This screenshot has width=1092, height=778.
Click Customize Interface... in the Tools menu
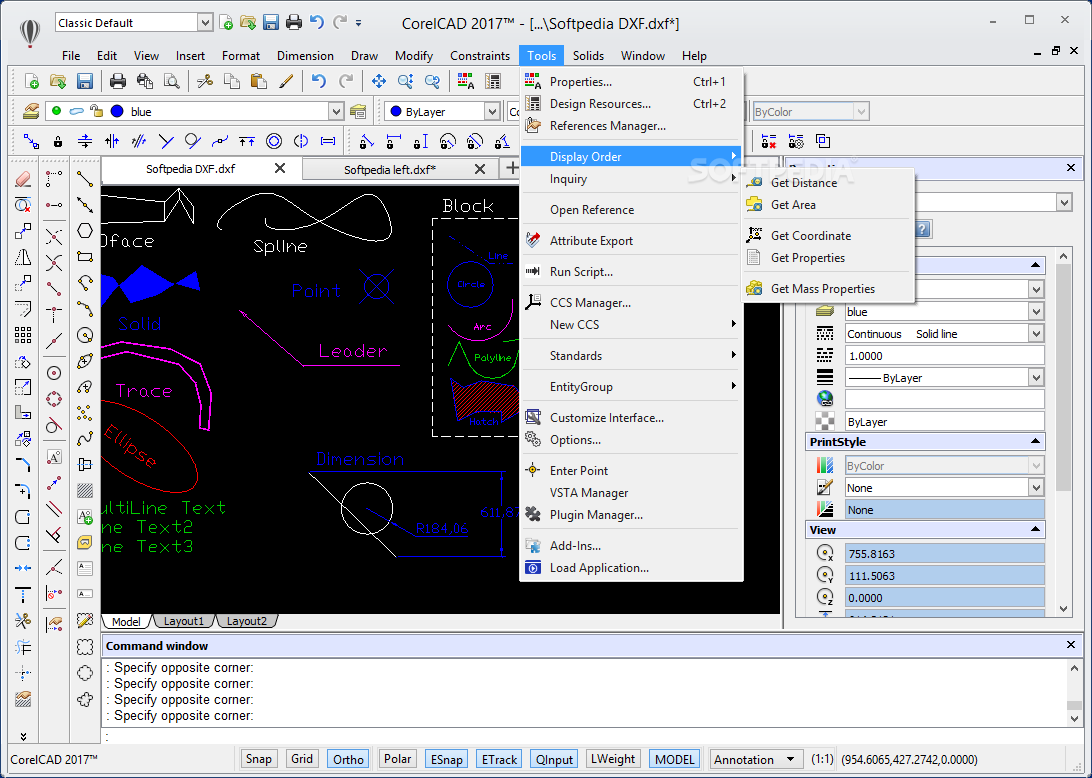coord(632,417)
